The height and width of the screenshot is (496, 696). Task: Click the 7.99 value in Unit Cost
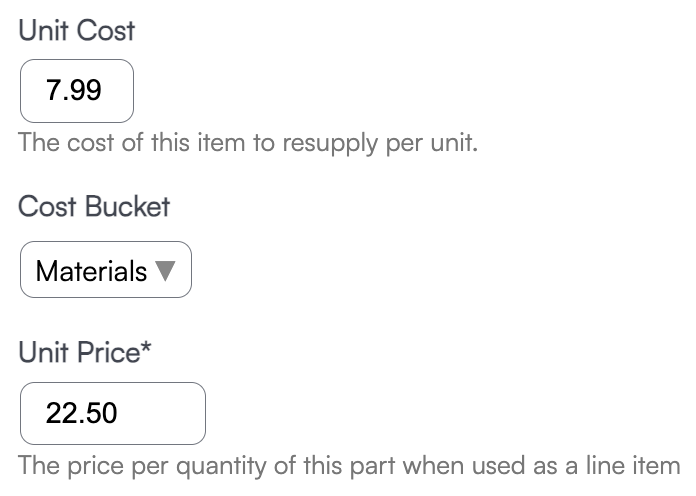pos(73,91)
